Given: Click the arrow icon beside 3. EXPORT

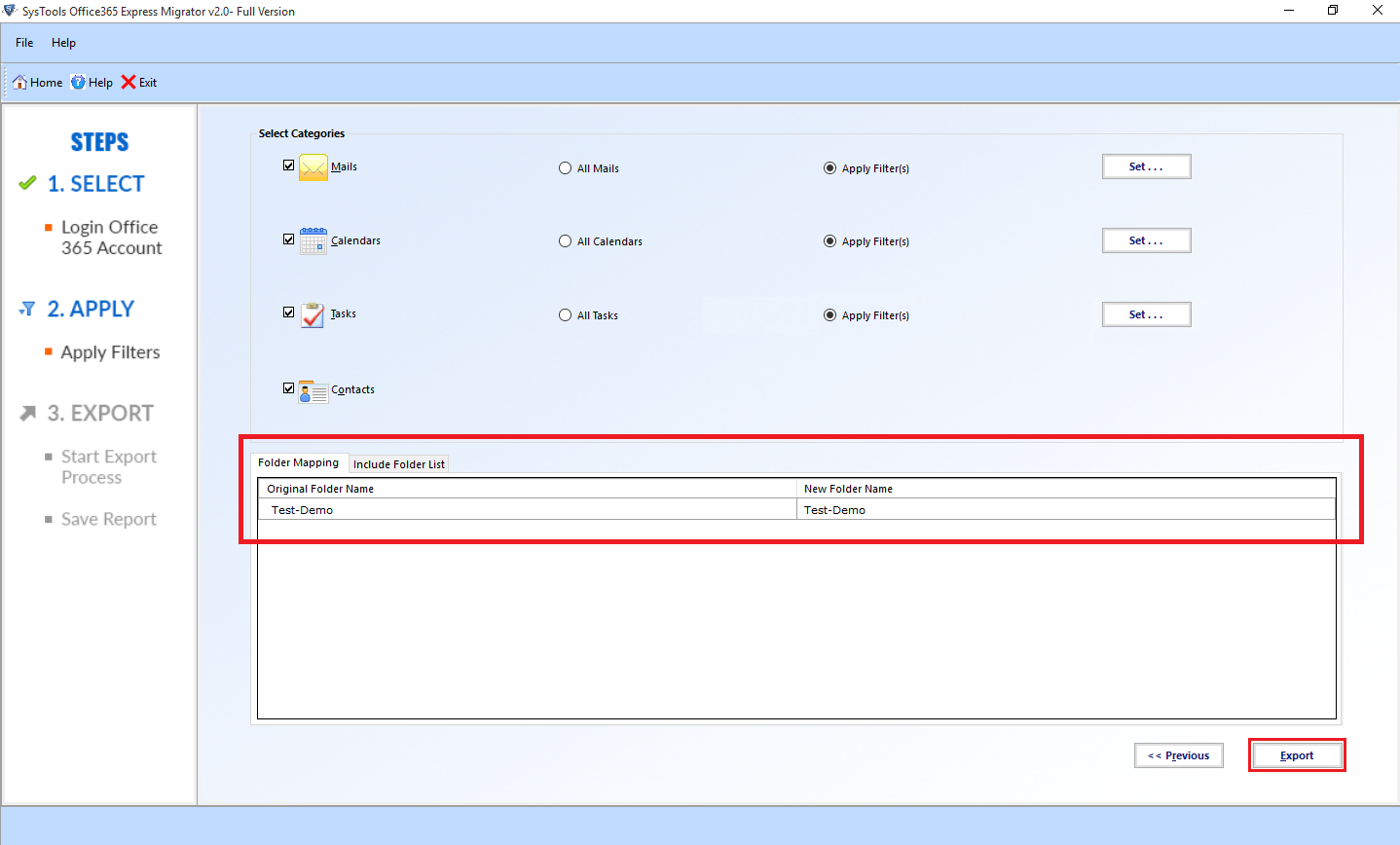Looking at the screenshot, I should [x=27, y=414].
